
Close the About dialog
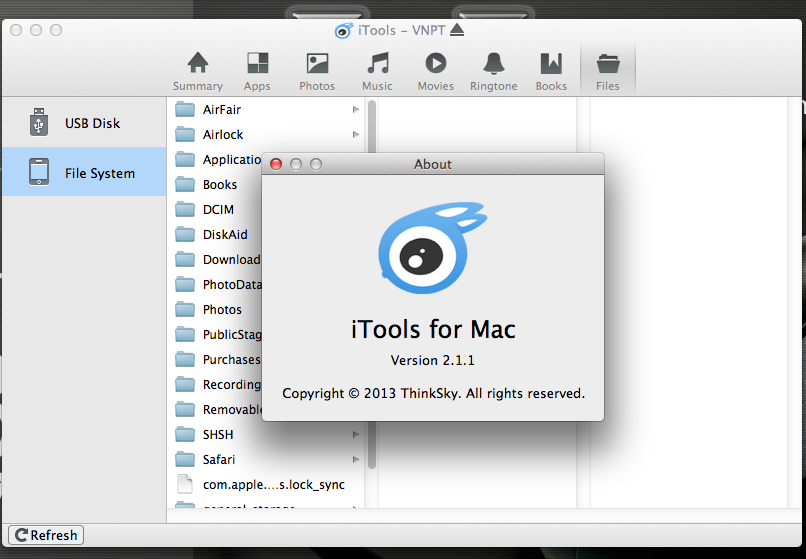click(276, 164)
